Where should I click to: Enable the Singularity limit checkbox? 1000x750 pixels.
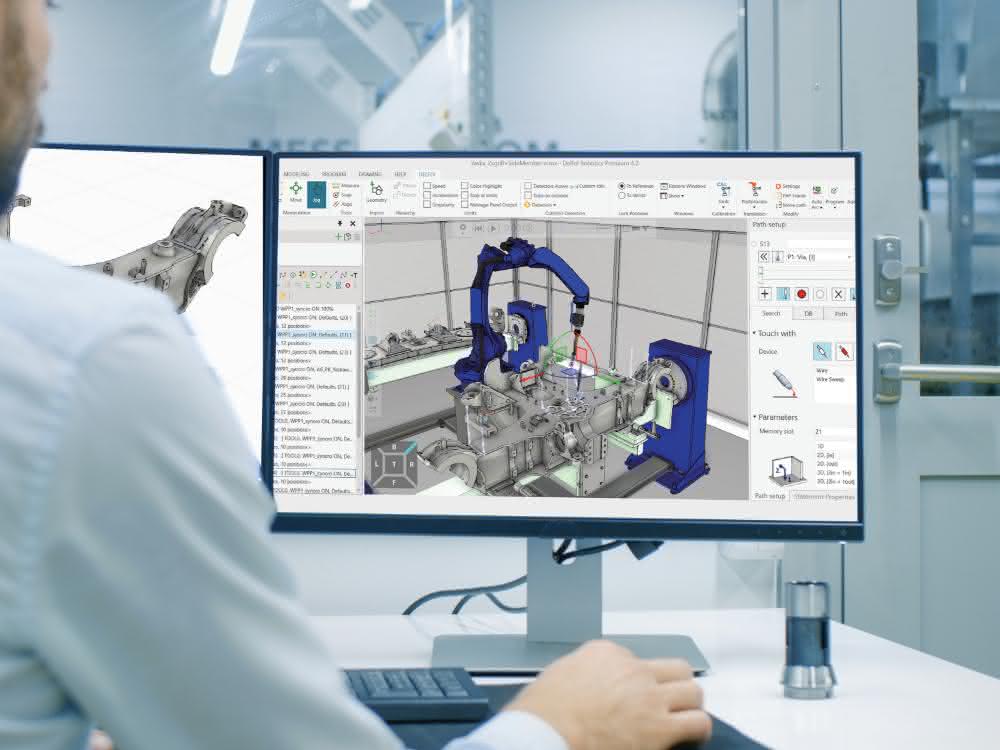pyautogui.click(x=428, y=204)
